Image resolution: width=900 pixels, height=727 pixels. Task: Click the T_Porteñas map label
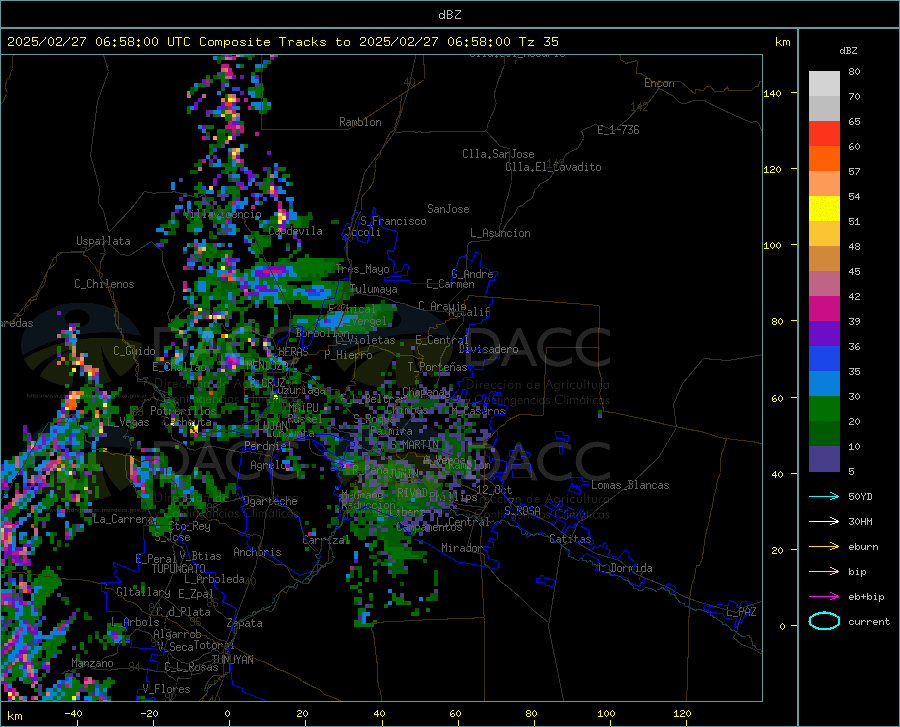(x=437, y=367)
